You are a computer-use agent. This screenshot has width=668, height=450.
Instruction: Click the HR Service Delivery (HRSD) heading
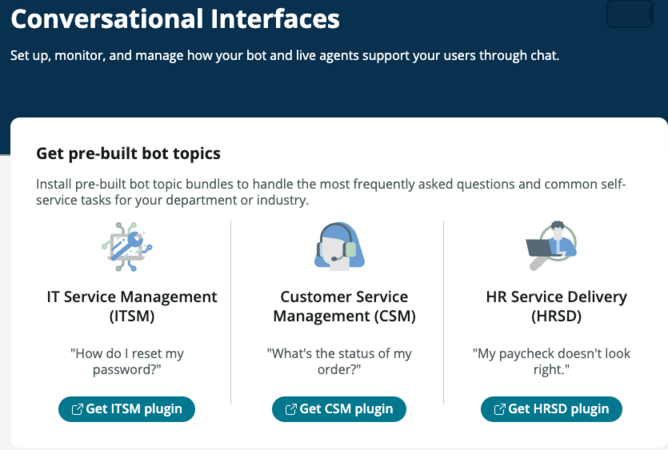[x=556, y=306]
